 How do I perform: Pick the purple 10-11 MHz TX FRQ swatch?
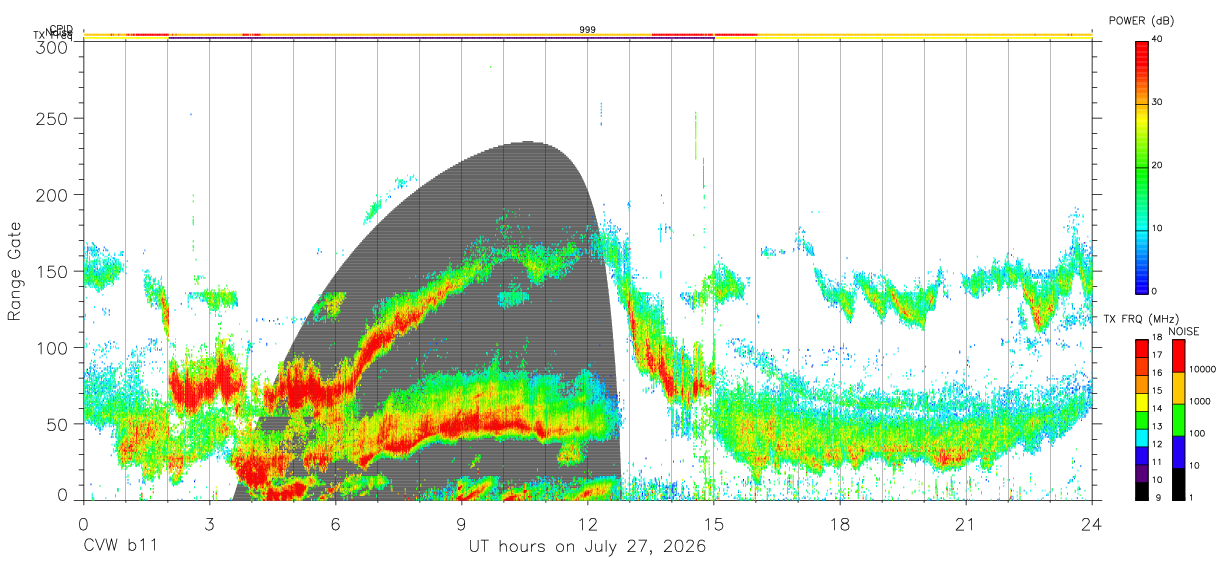point(1141,473)
